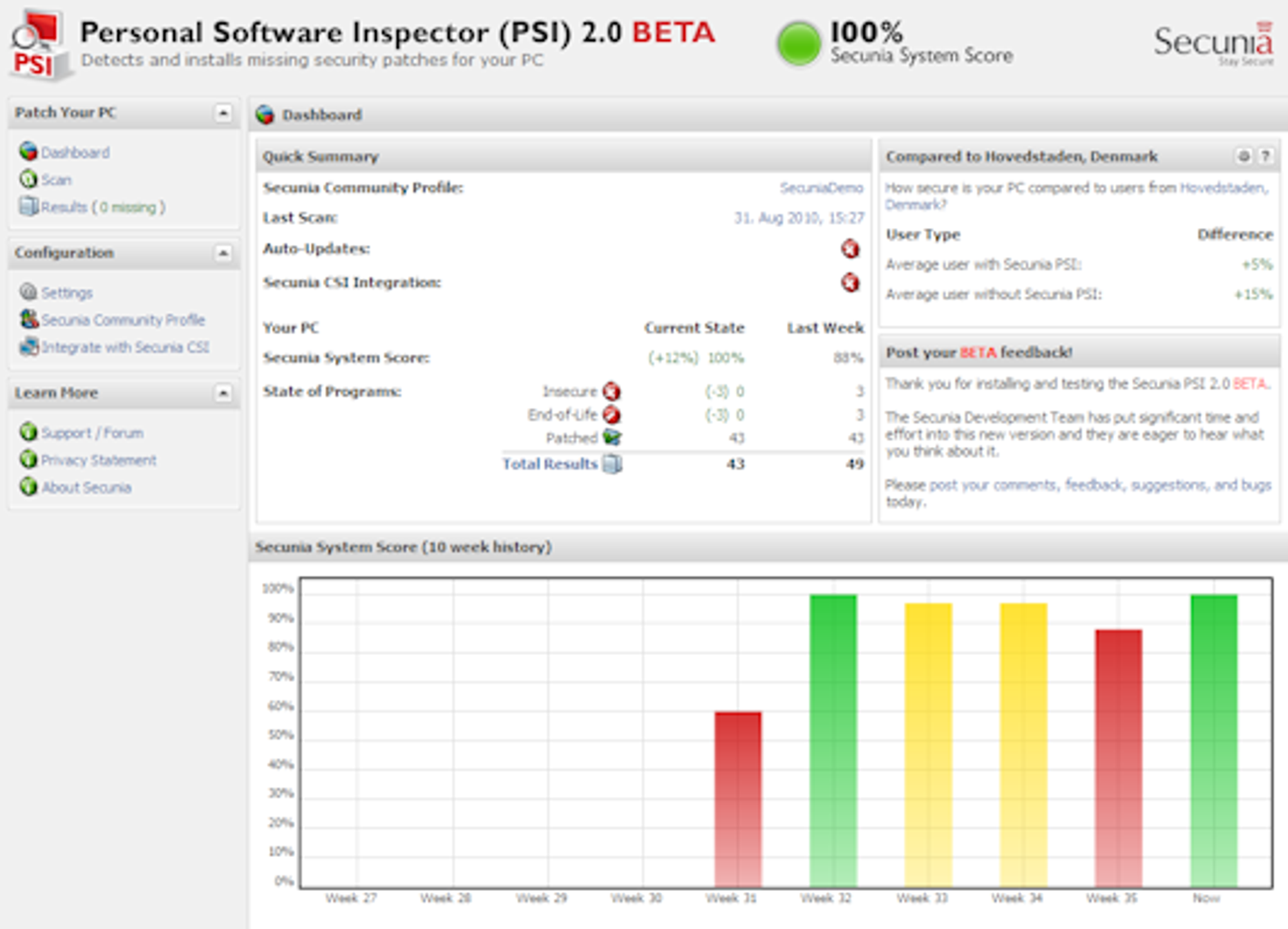
Task: Click the Total Results link
Action: tap(550, 464)
